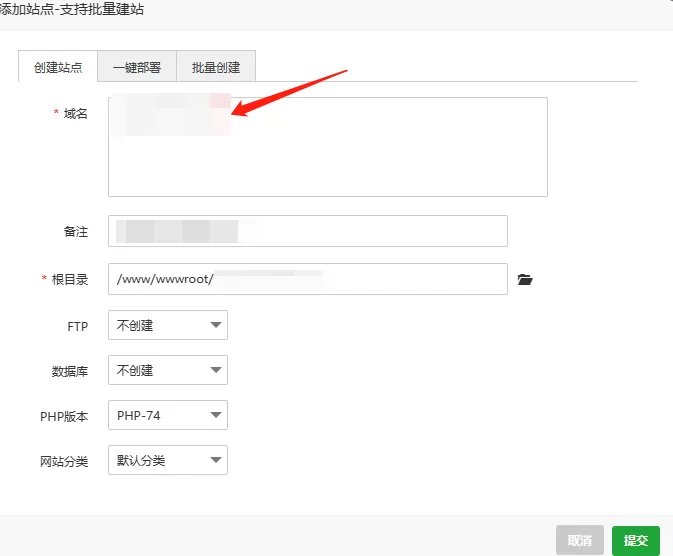Switch to the 批量创建 tab
673x556 pixels.
coord(216,67)
